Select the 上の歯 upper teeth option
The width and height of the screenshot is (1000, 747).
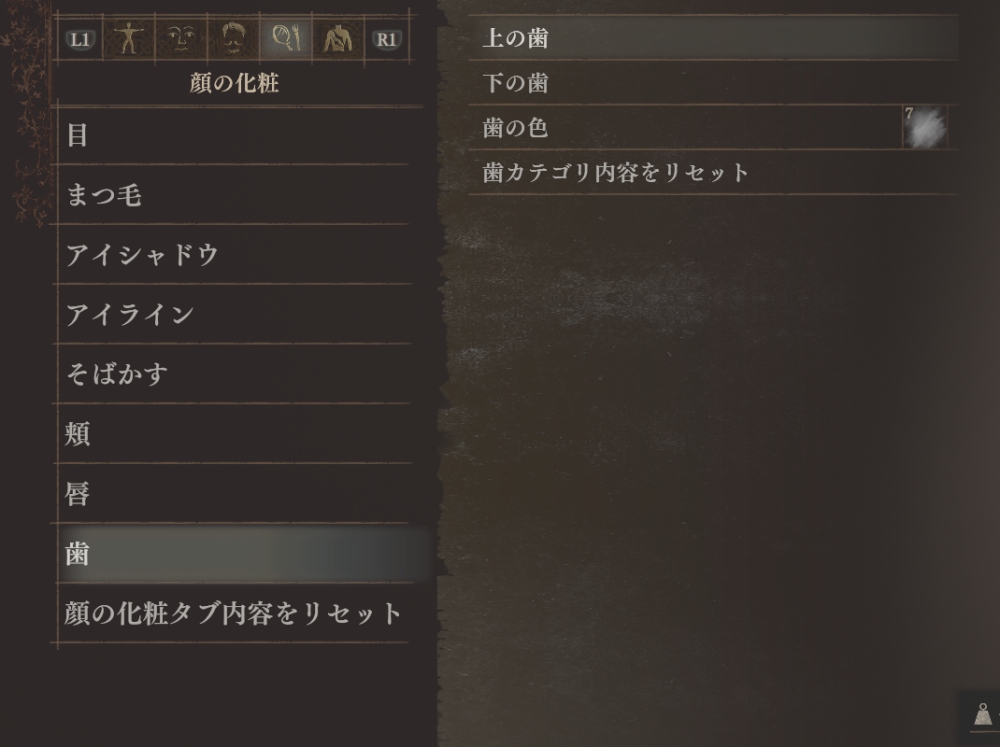point(713,38)
